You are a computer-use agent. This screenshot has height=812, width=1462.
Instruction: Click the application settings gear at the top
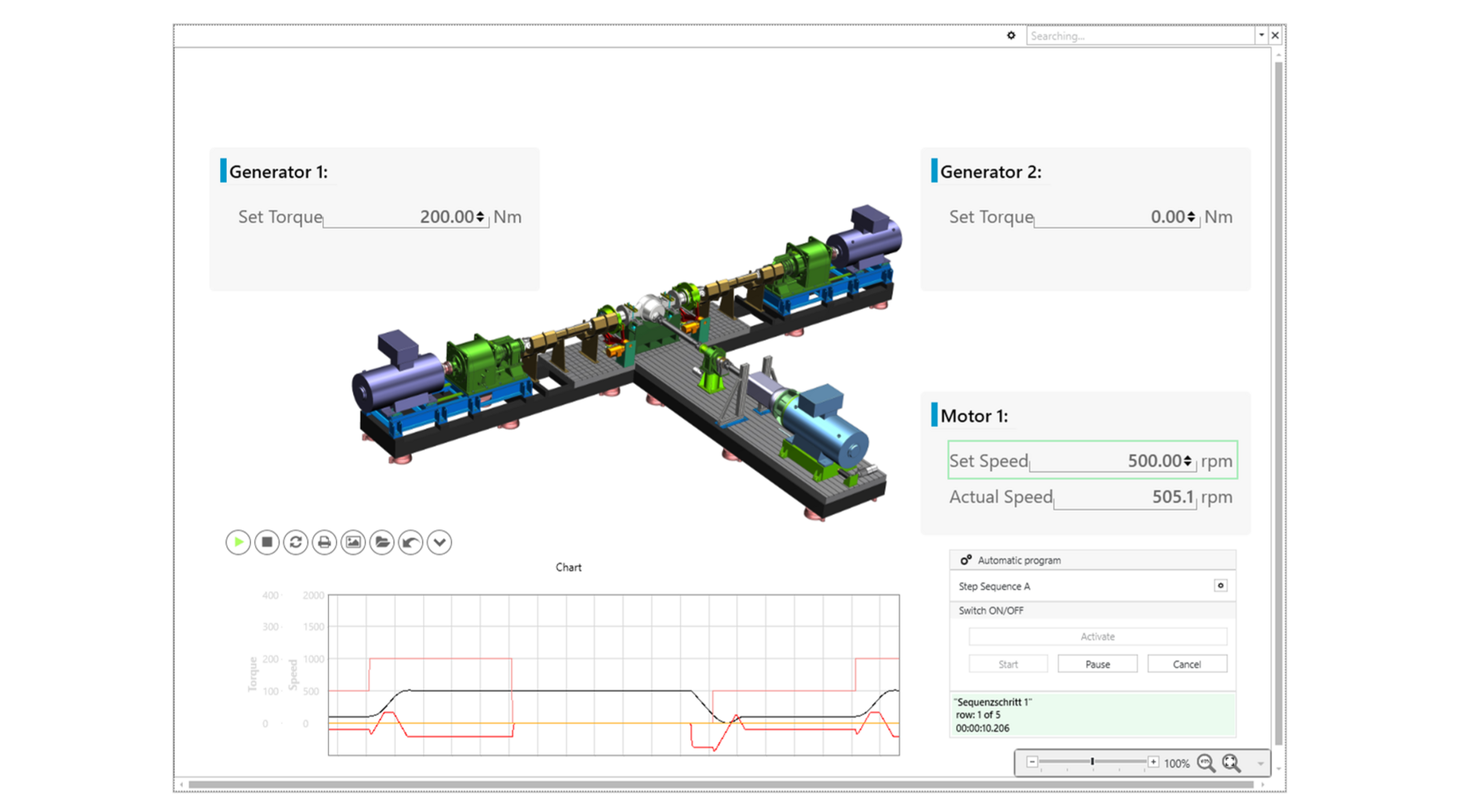tap(1010, 36)
